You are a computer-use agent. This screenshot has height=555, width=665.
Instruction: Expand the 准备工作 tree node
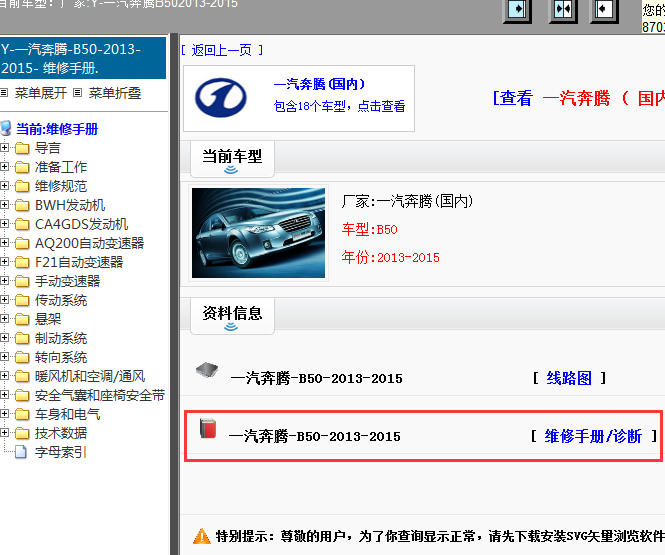pyautogui.click(x=4, y=167)
